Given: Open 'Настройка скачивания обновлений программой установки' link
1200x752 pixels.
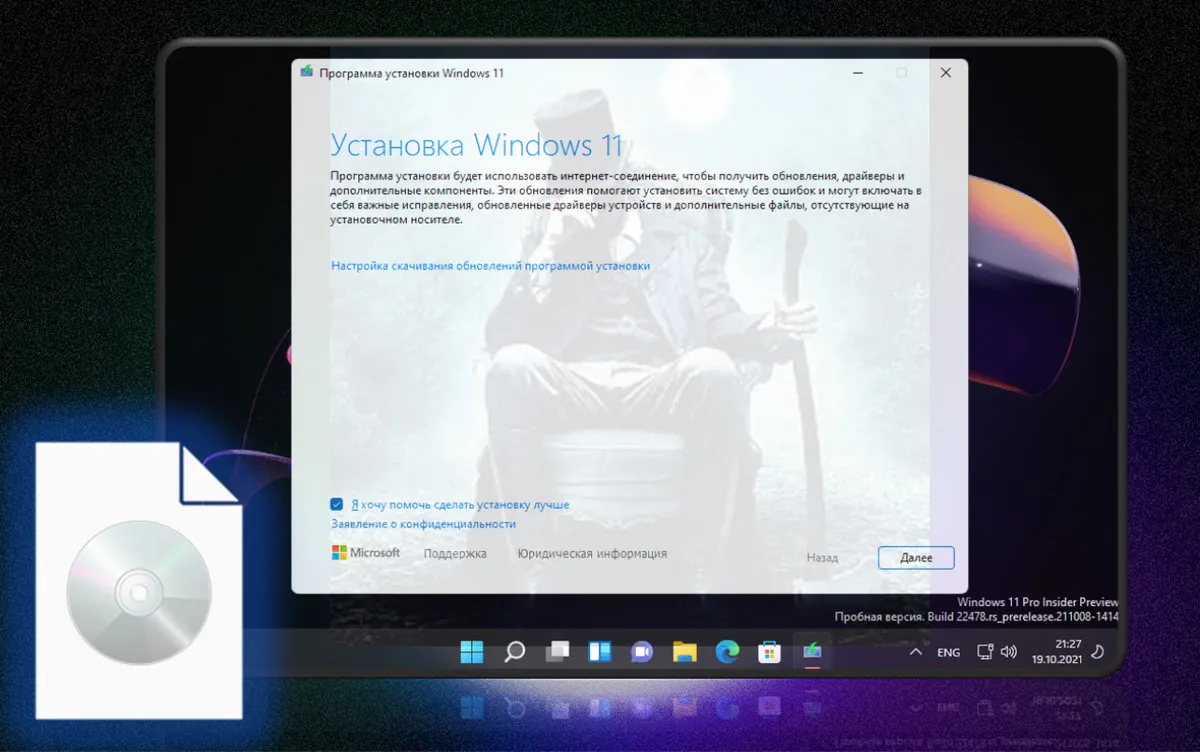Looking at the screenshot, I should 490,266.
